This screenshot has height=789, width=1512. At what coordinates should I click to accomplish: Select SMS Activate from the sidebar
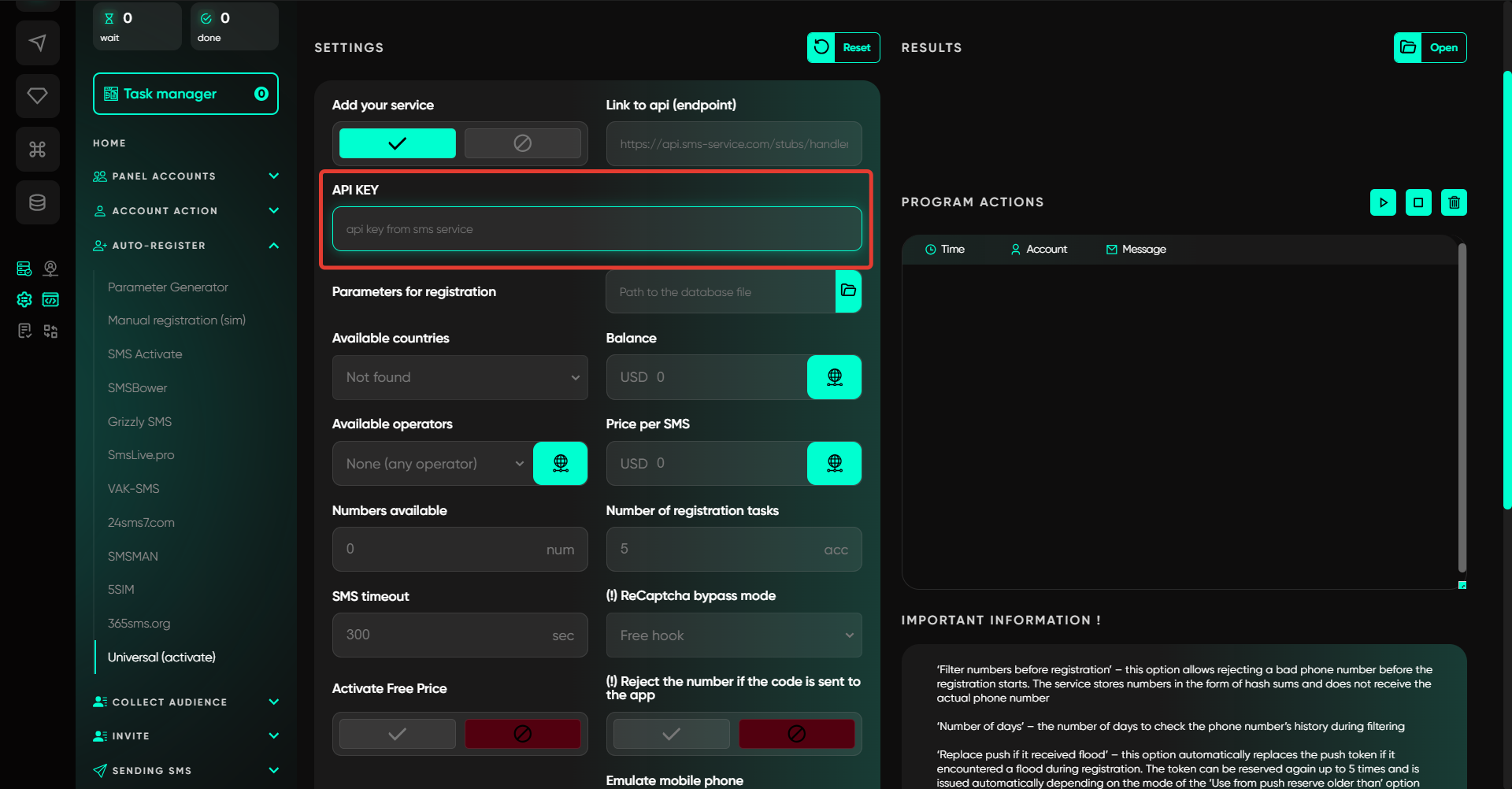pos(145,354)
